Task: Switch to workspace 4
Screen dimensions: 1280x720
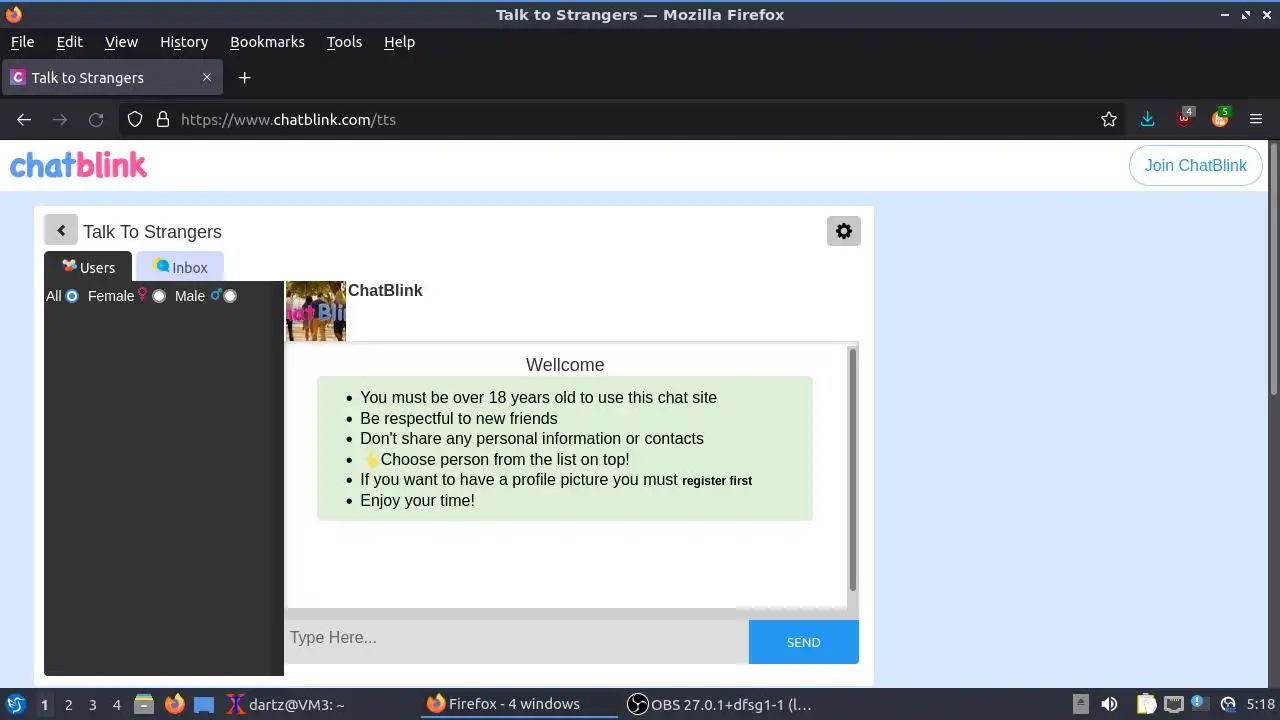Action: tap(116, 704)
